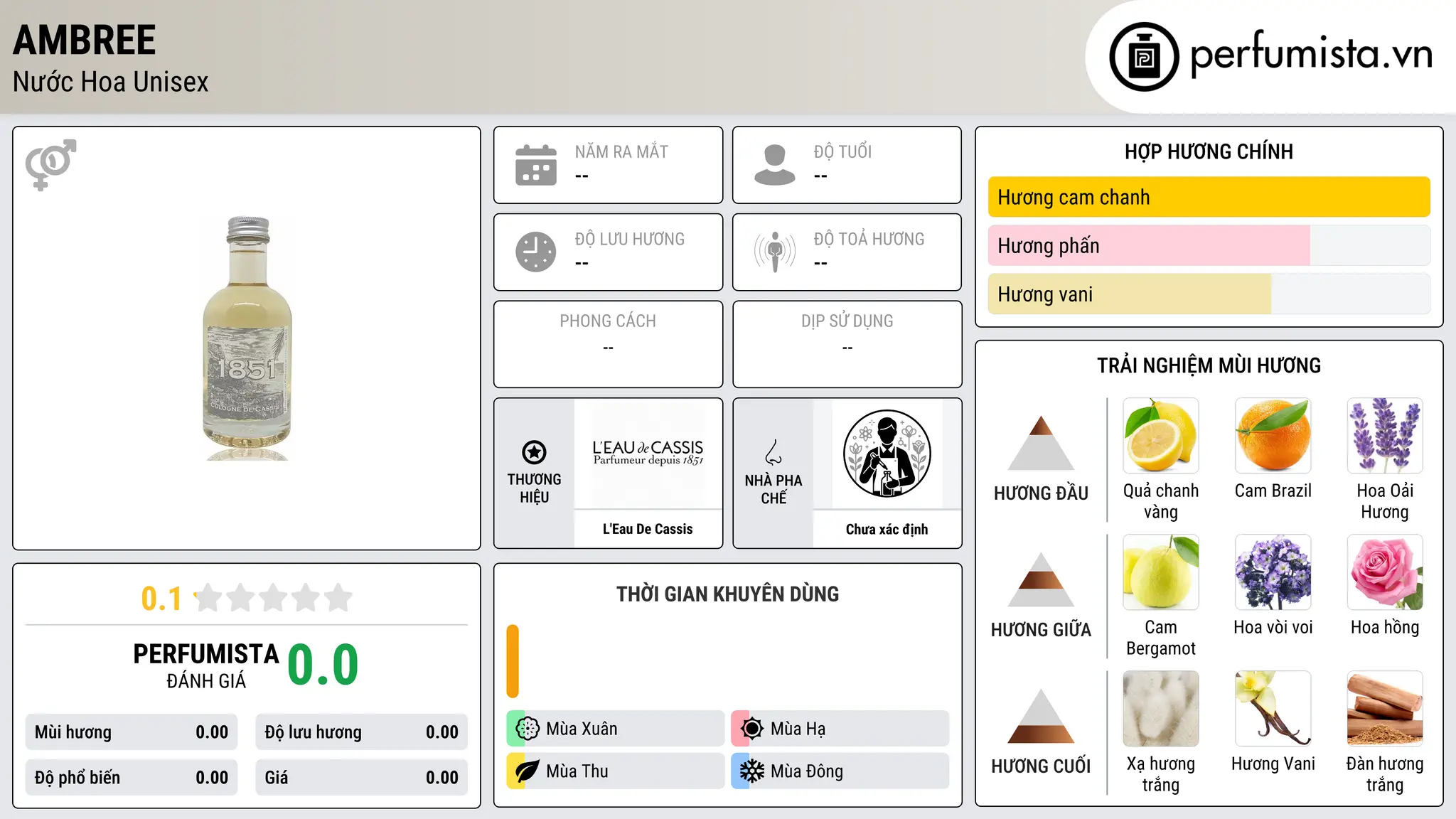Click the 0.1 star rating value
The height and width of the screenshot is (819, 1456).
tap(161, 599)
